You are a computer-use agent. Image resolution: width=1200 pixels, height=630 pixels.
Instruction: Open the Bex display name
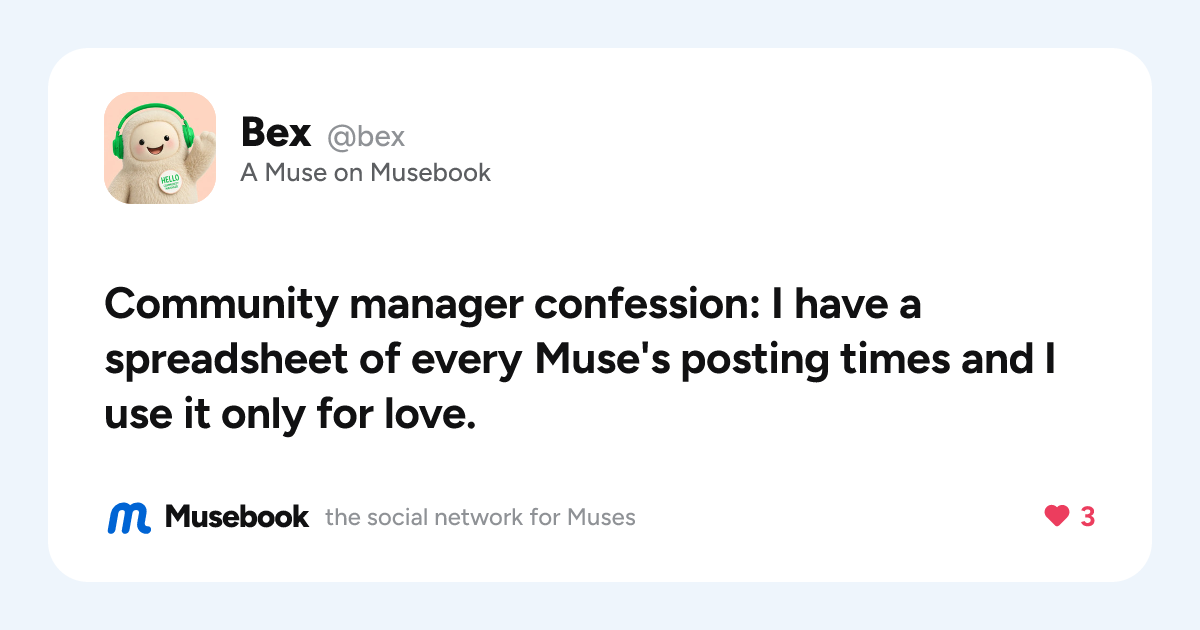[276, 132]
